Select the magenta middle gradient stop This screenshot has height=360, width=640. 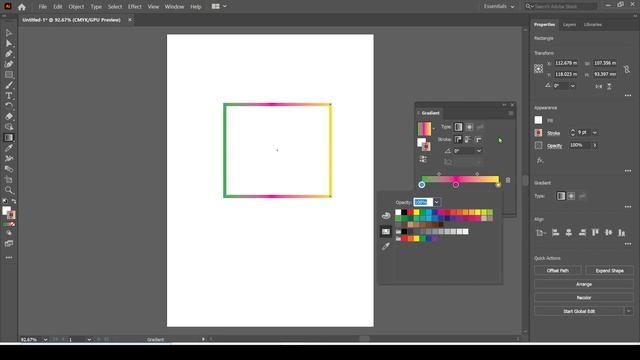(456, 185)
